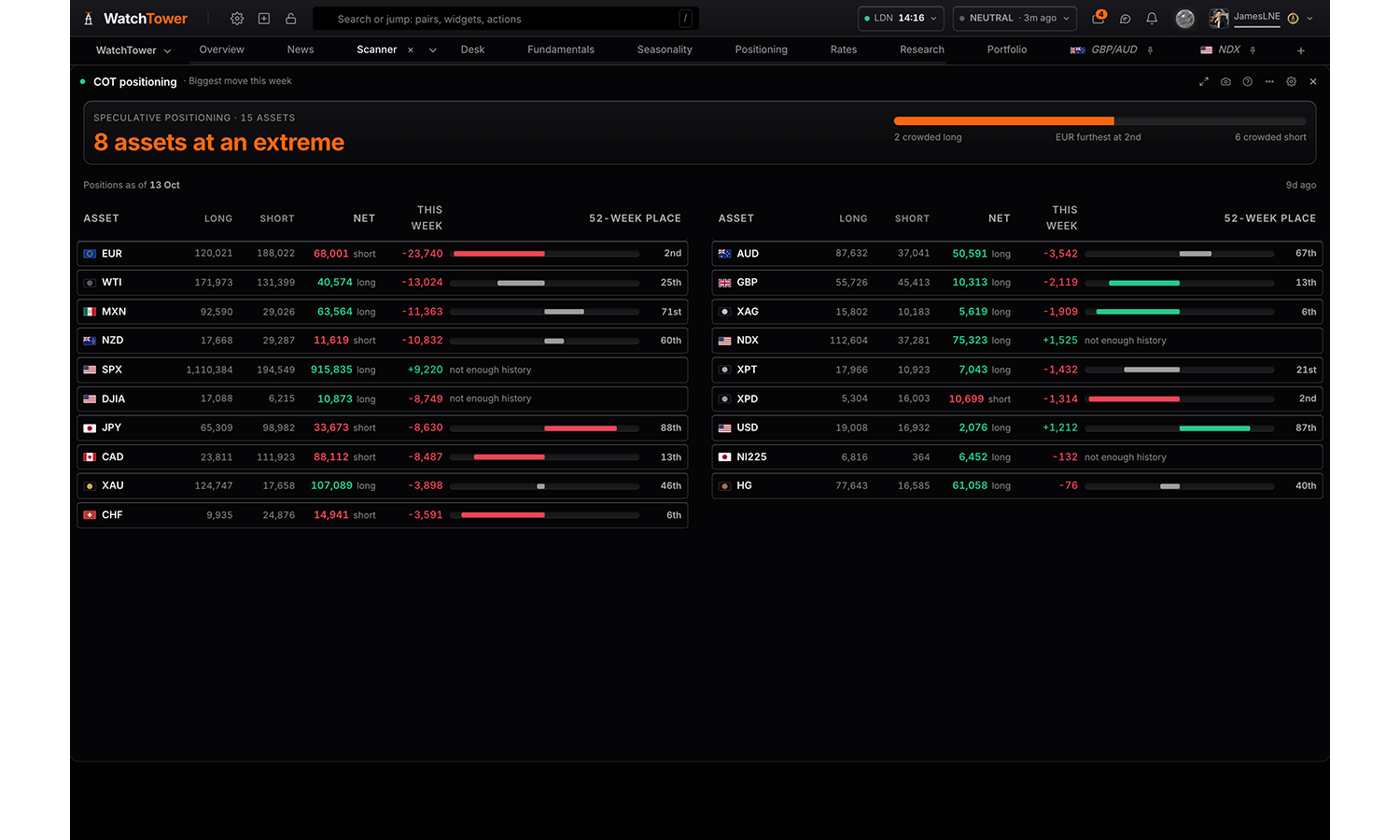Open help for the COT positioning widget
The width and height of the screenshot is (1400, 840).
(1248, 82)
